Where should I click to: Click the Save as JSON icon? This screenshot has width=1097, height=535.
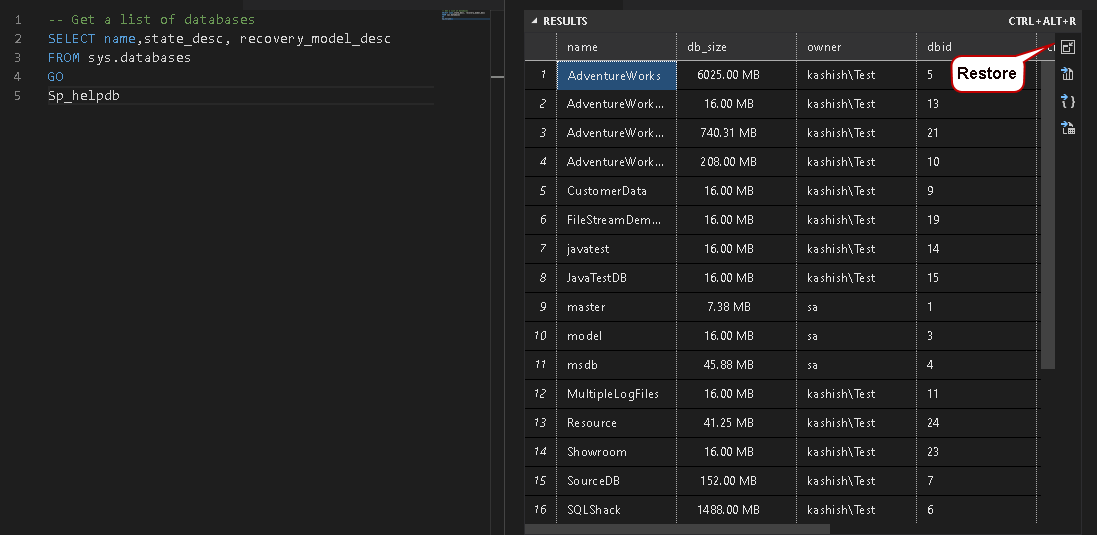tap(1068, 101)
